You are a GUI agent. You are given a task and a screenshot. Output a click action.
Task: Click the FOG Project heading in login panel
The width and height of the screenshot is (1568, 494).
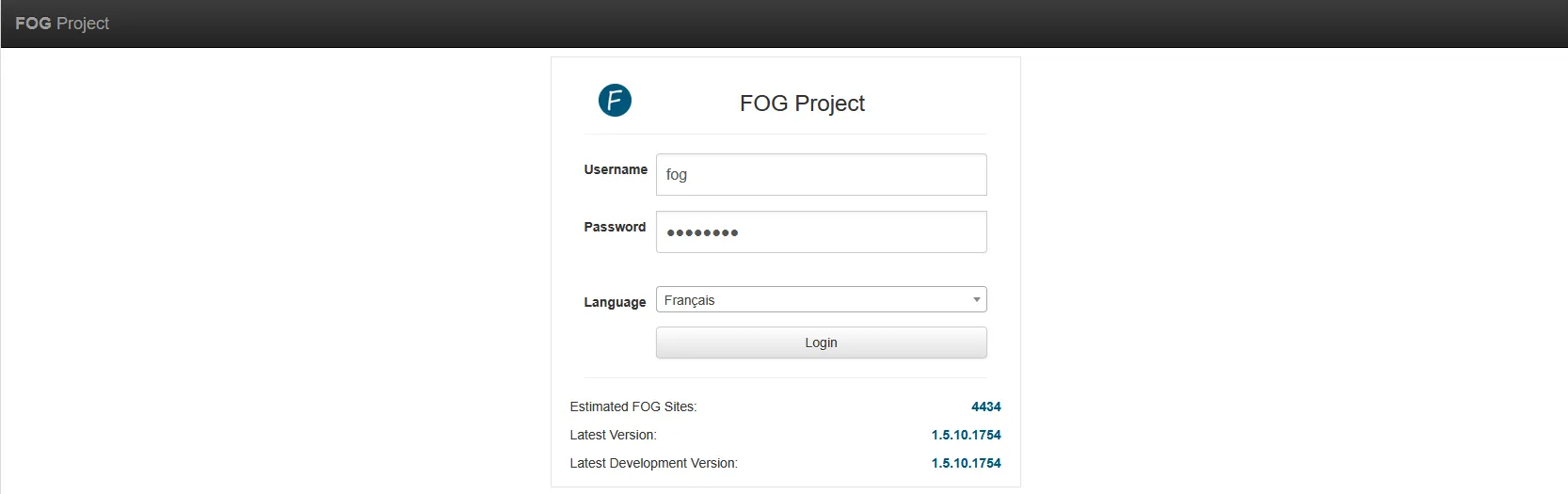pos(802,104)
